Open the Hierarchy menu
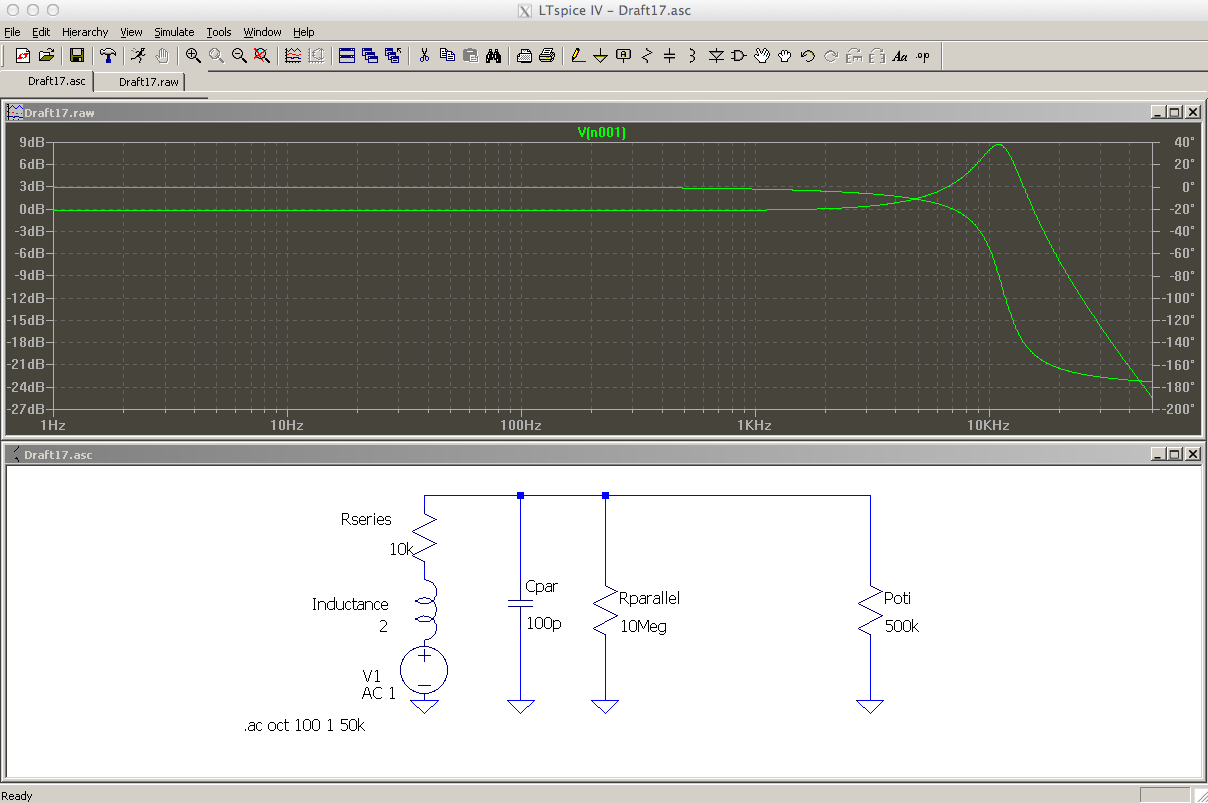 85,32
